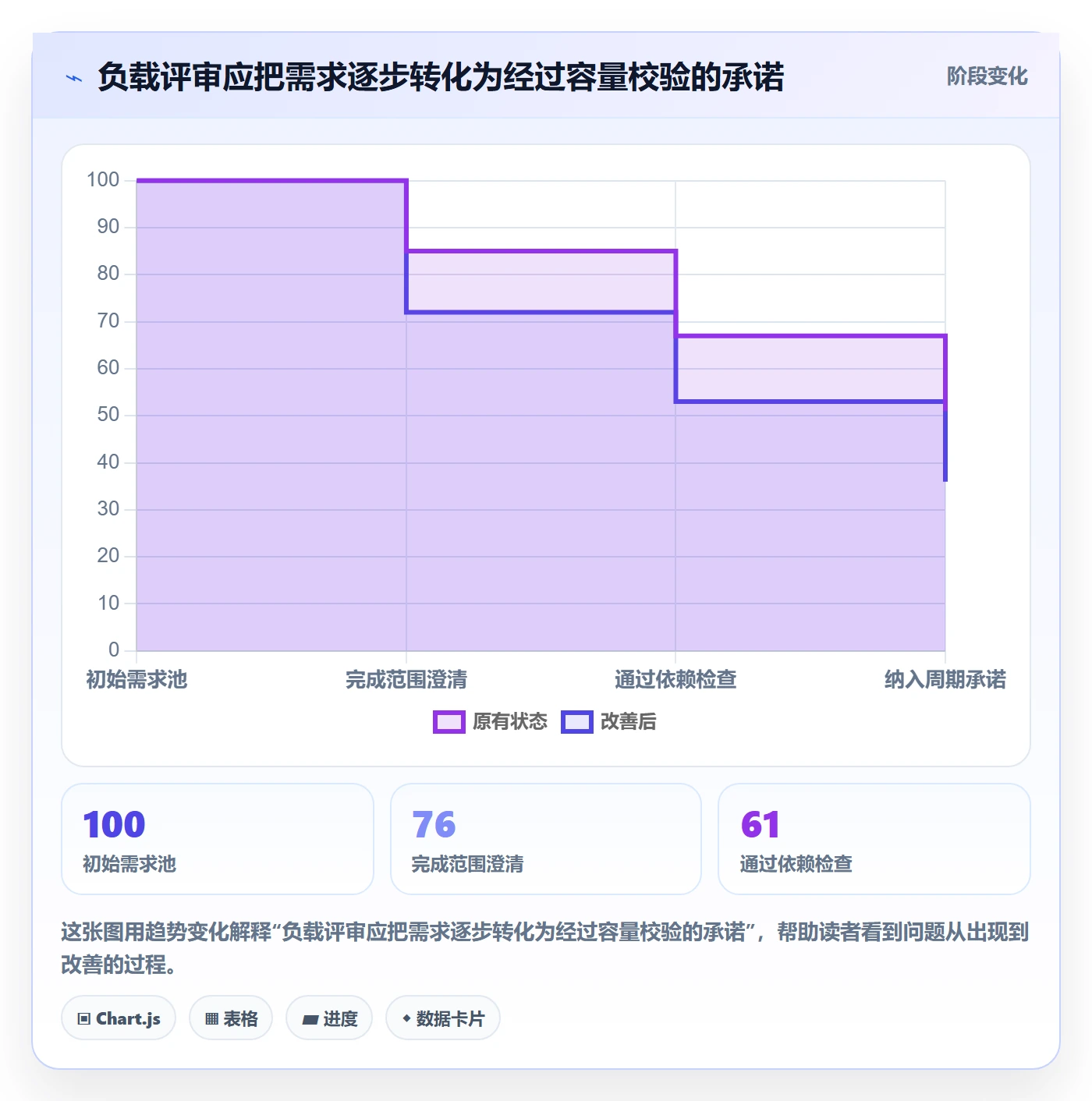
Task: Click the lightning bolt icon beside the title
Action: pyautogui.click(x=74, y=78)
